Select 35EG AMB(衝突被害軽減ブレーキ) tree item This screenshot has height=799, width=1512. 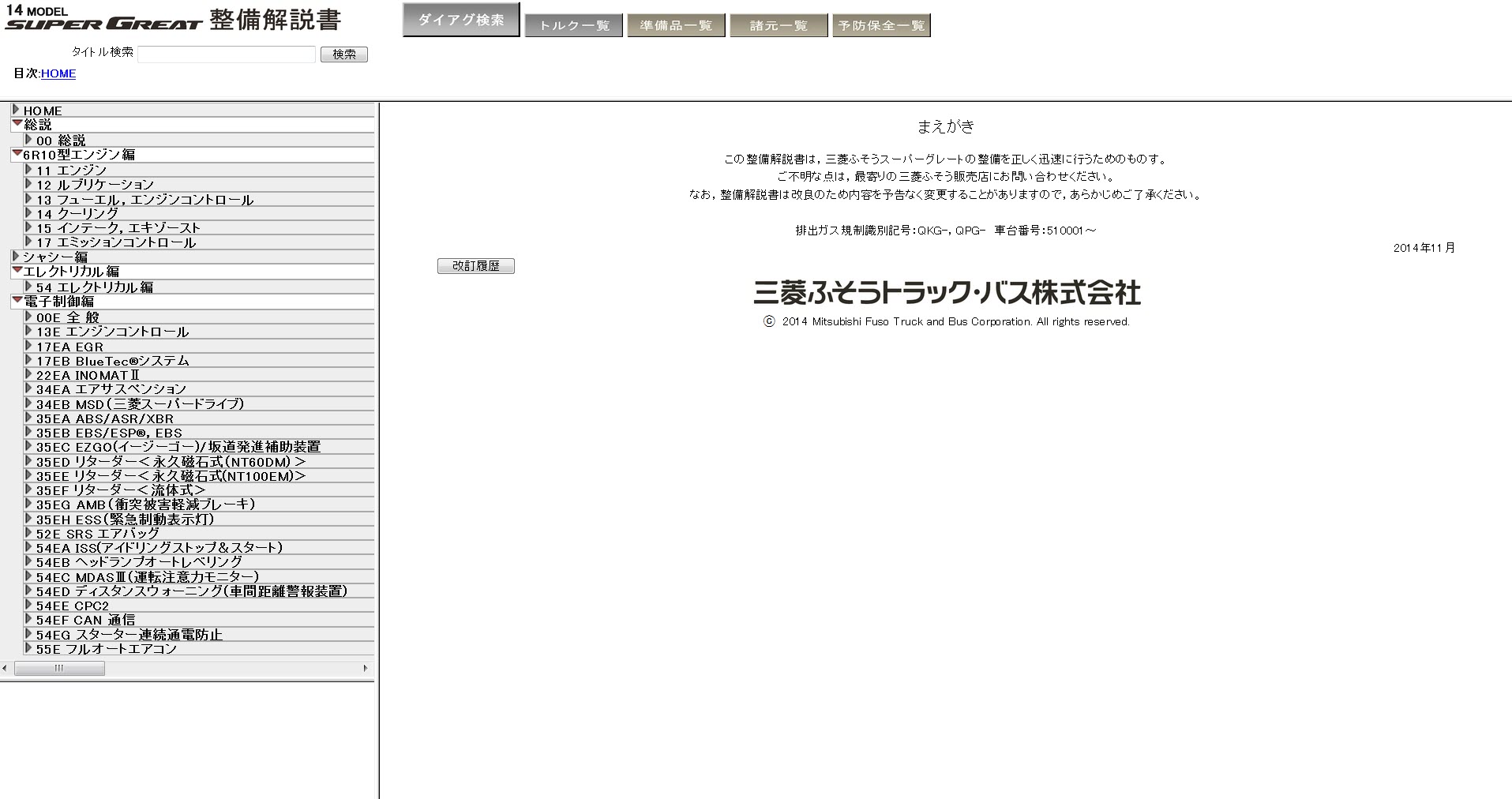(145, 505)
